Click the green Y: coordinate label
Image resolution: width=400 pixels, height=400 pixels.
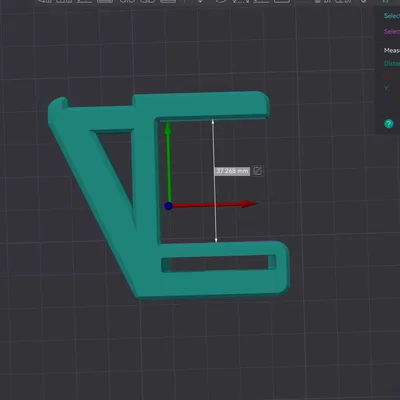tap(387, 88)
